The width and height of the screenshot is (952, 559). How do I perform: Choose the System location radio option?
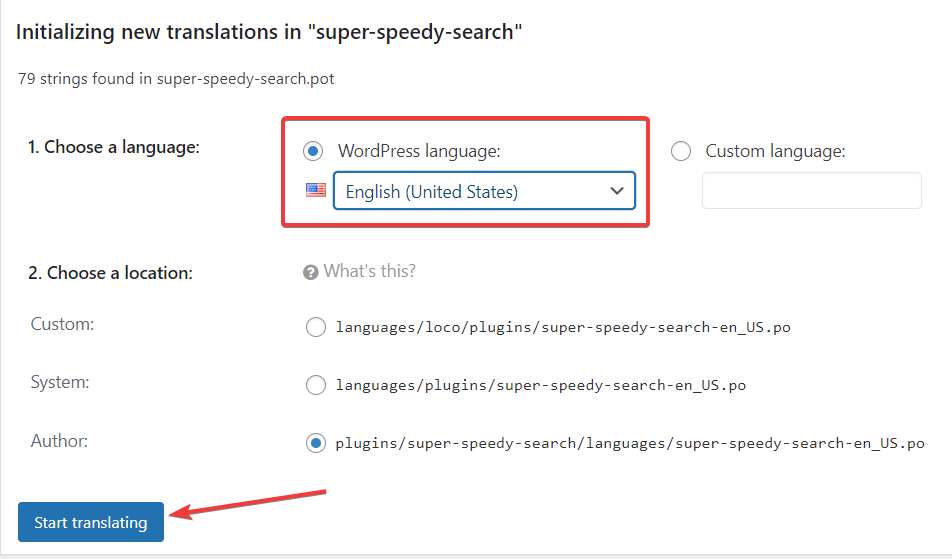tap(316, 385)
